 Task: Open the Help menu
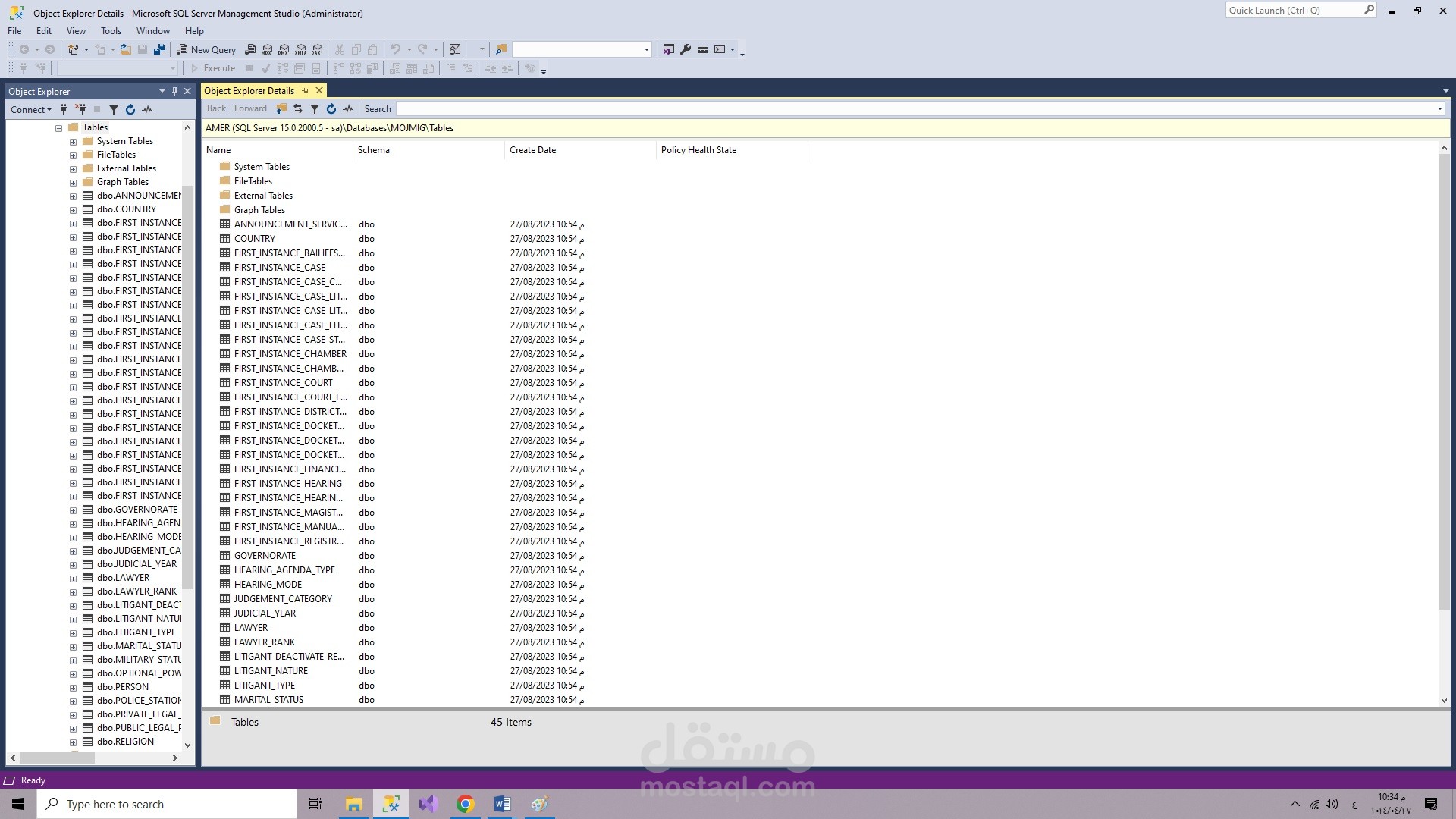click(x=194, y=31)
